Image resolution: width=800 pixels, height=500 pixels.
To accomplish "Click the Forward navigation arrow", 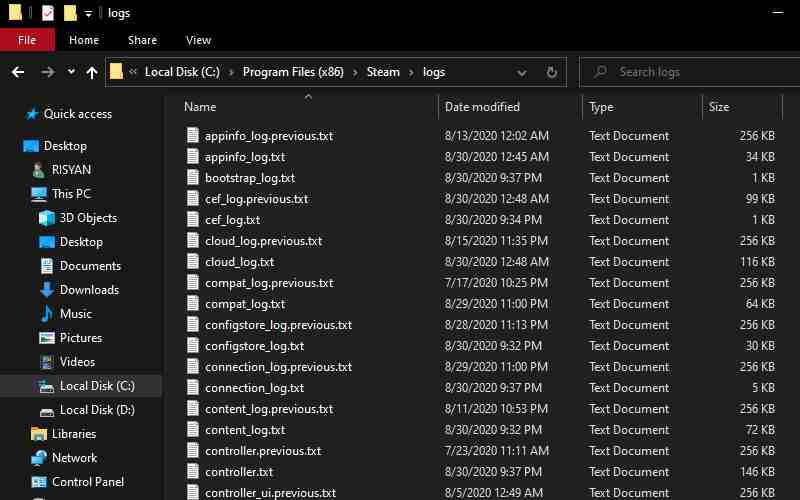I will pos(47,72).
